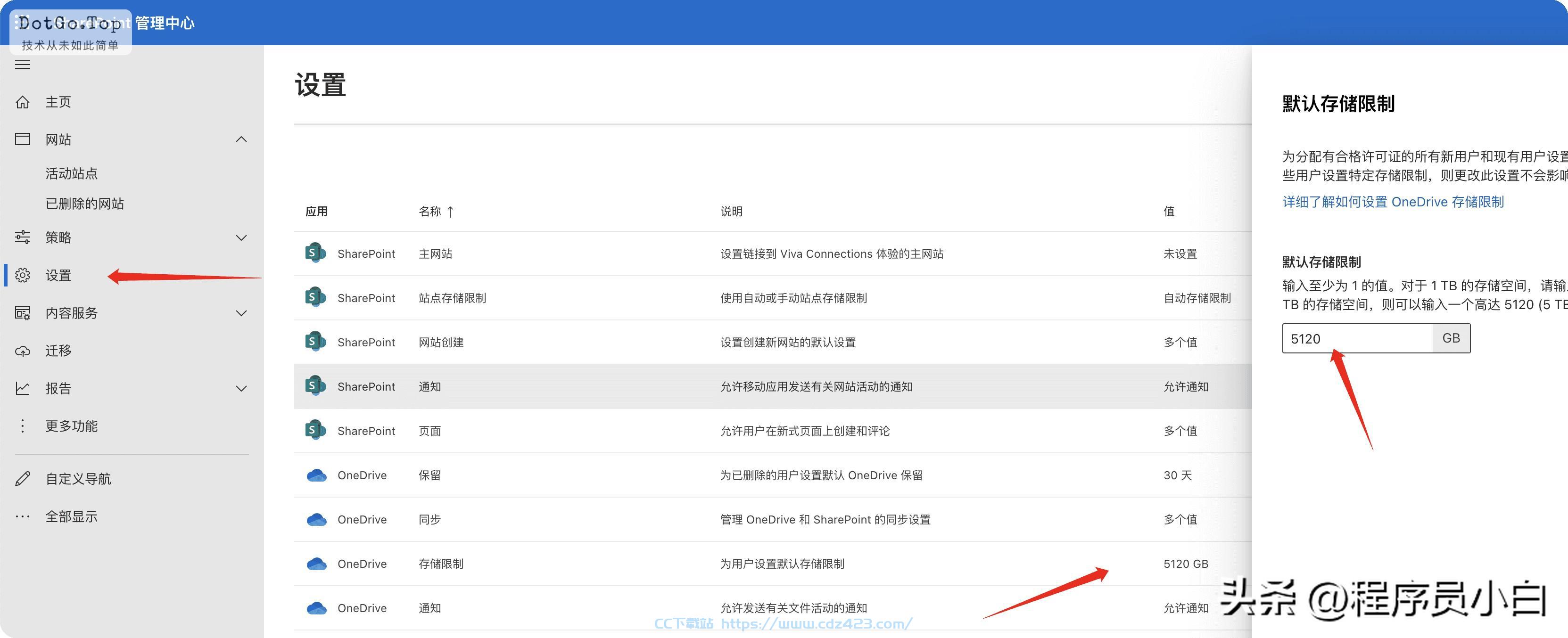Viewport: 1568px width, 638px height.
Task: Click SharePoint icon in the 网站创建 row
Action: click(x=315, y=342)
